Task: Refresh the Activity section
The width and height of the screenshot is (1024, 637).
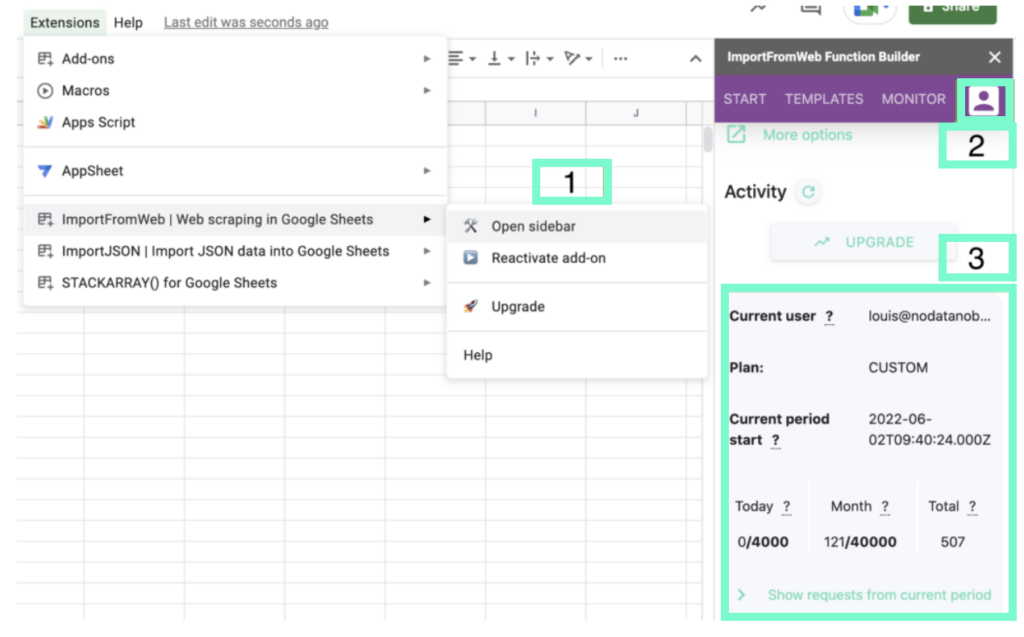Action: click(808, 192)
